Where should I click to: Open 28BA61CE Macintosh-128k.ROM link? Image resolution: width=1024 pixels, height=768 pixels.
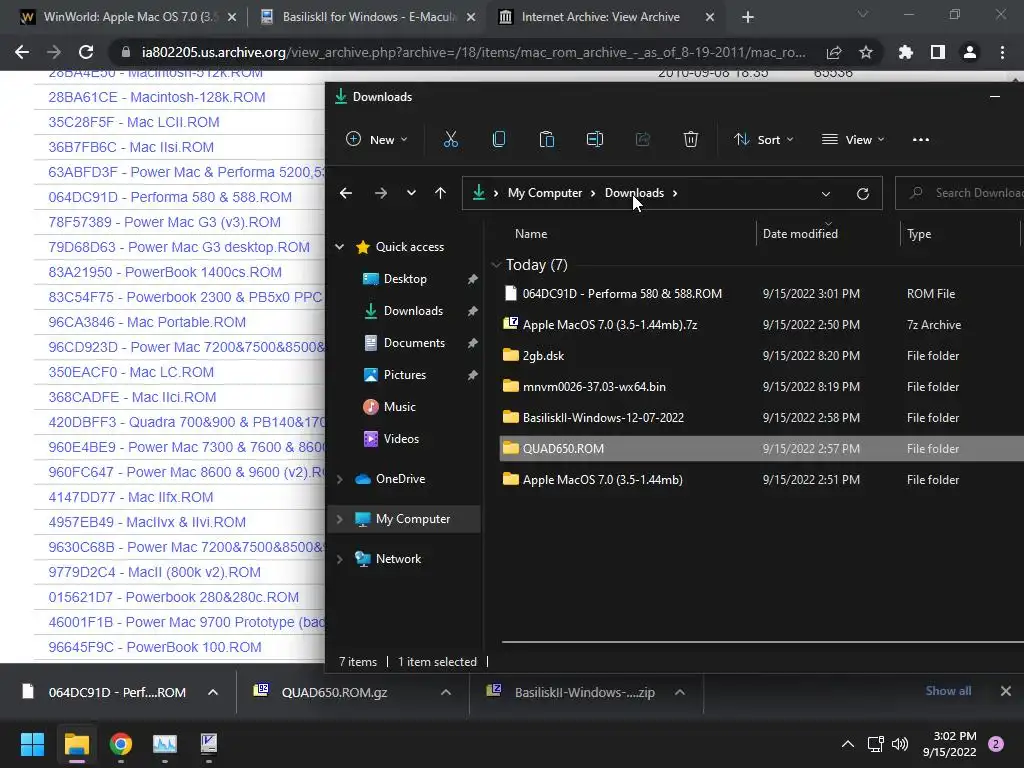(157, 97)
